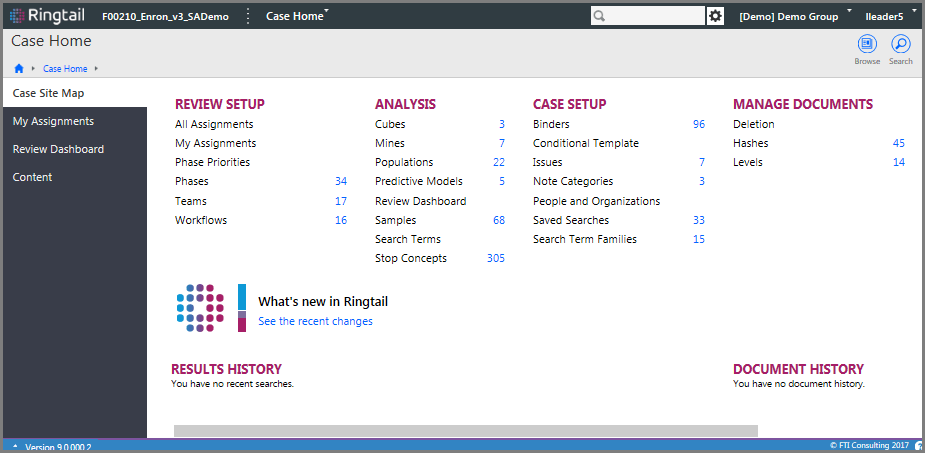The width and height of the screenshot is (925, 453).
Task: Expand arrow after Case Home breadcrumb
Action: click(96, 68)
